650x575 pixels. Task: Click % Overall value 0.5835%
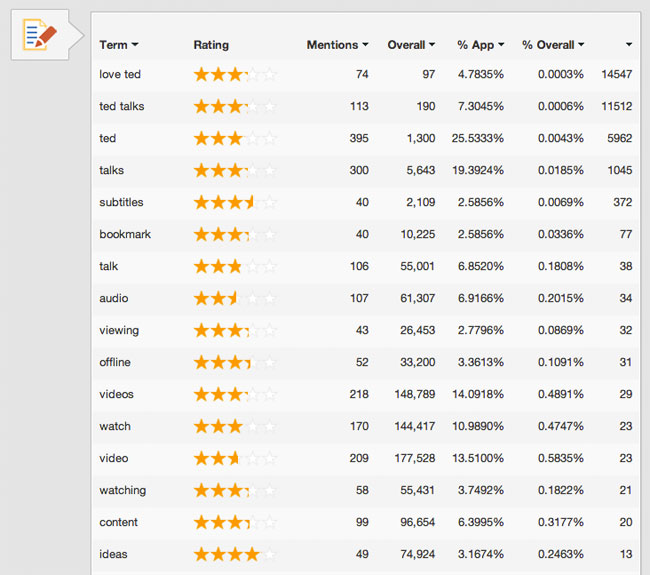tap(560, 458)
